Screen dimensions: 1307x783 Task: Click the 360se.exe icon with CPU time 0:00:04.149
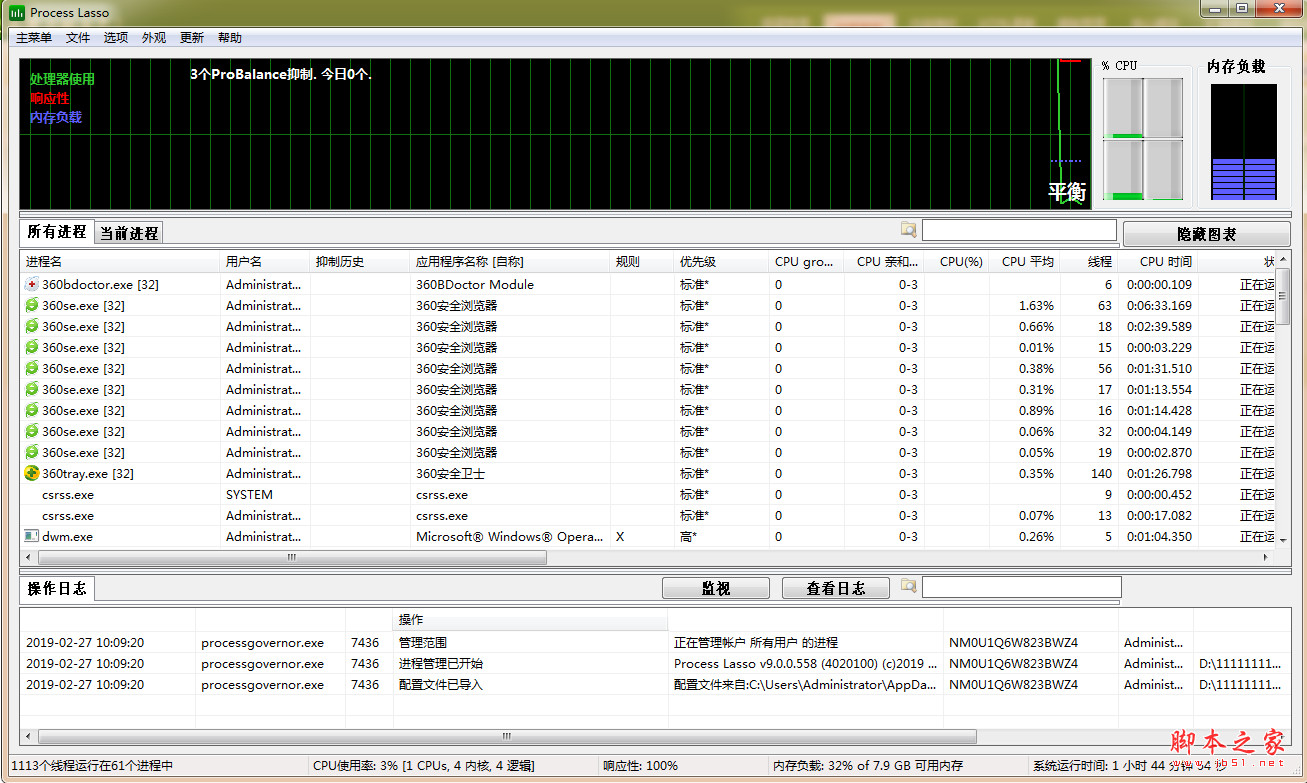pyautogui.click(x=32, y=431)
